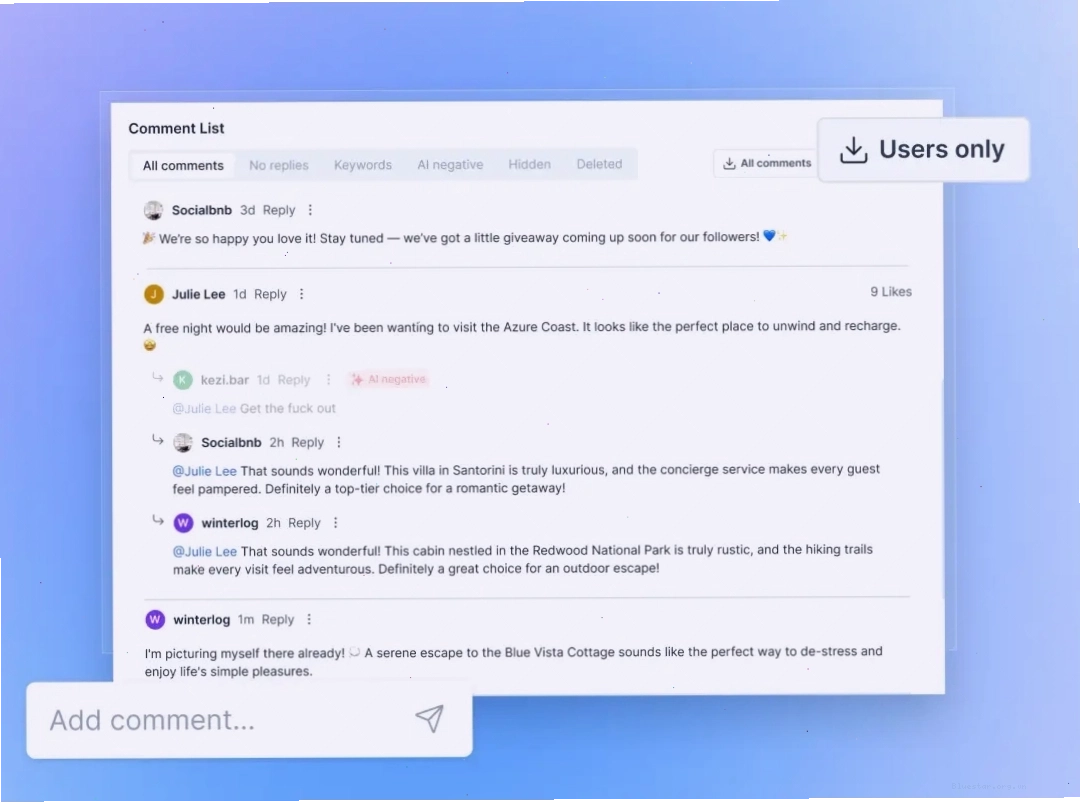The image size is (1080, 803).
Task: Open three-dot menu beside Julie Lee's comment
Action: 302,294
